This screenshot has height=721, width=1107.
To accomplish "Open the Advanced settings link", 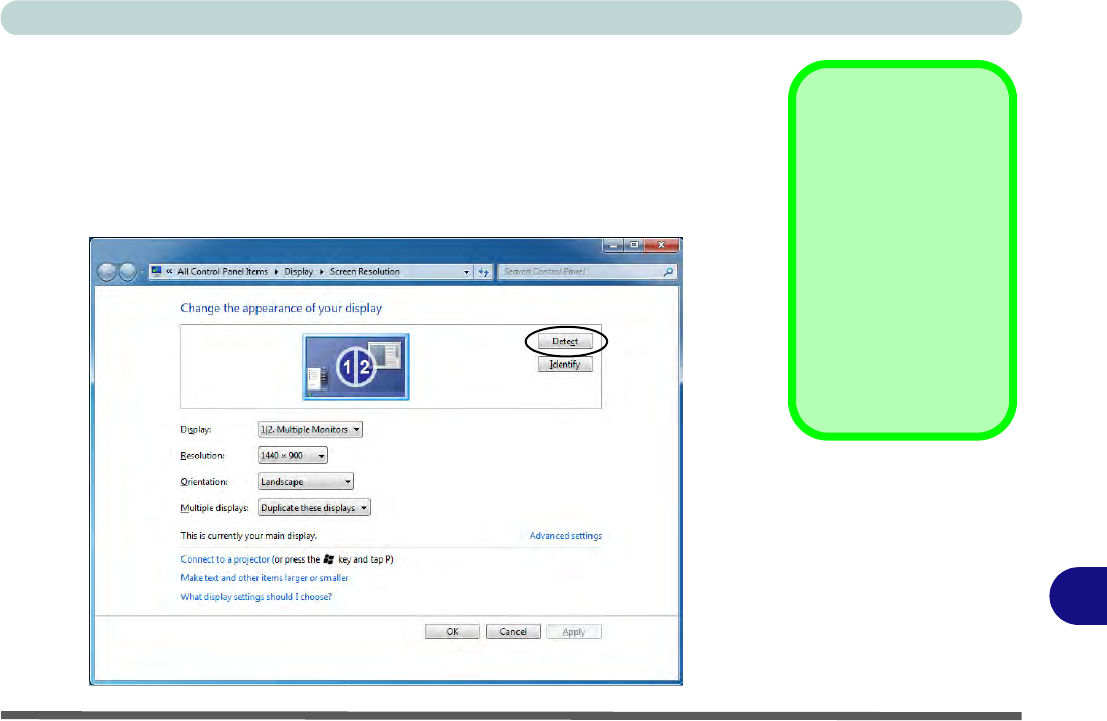I will (566, 536).
